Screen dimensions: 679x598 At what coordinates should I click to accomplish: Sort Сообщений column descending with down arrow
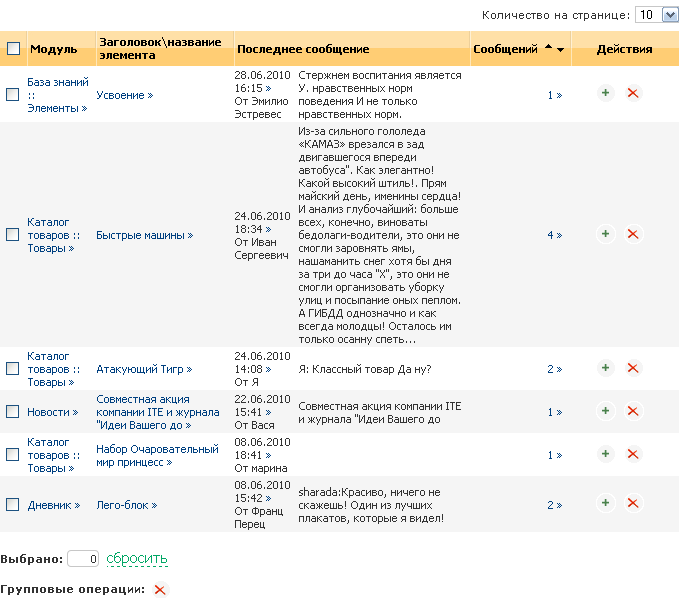(x=561, y=49)
